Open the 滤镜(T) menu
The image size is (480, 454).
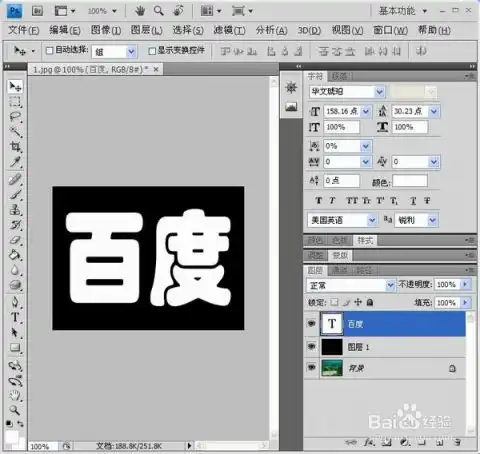point(229,30)
